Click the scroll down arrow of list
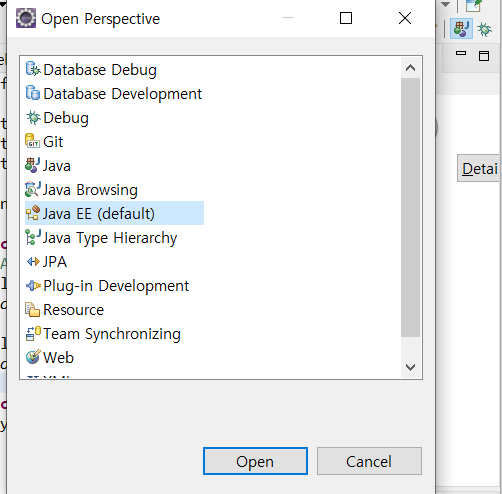502x494 pixels. tap(410, 367)
